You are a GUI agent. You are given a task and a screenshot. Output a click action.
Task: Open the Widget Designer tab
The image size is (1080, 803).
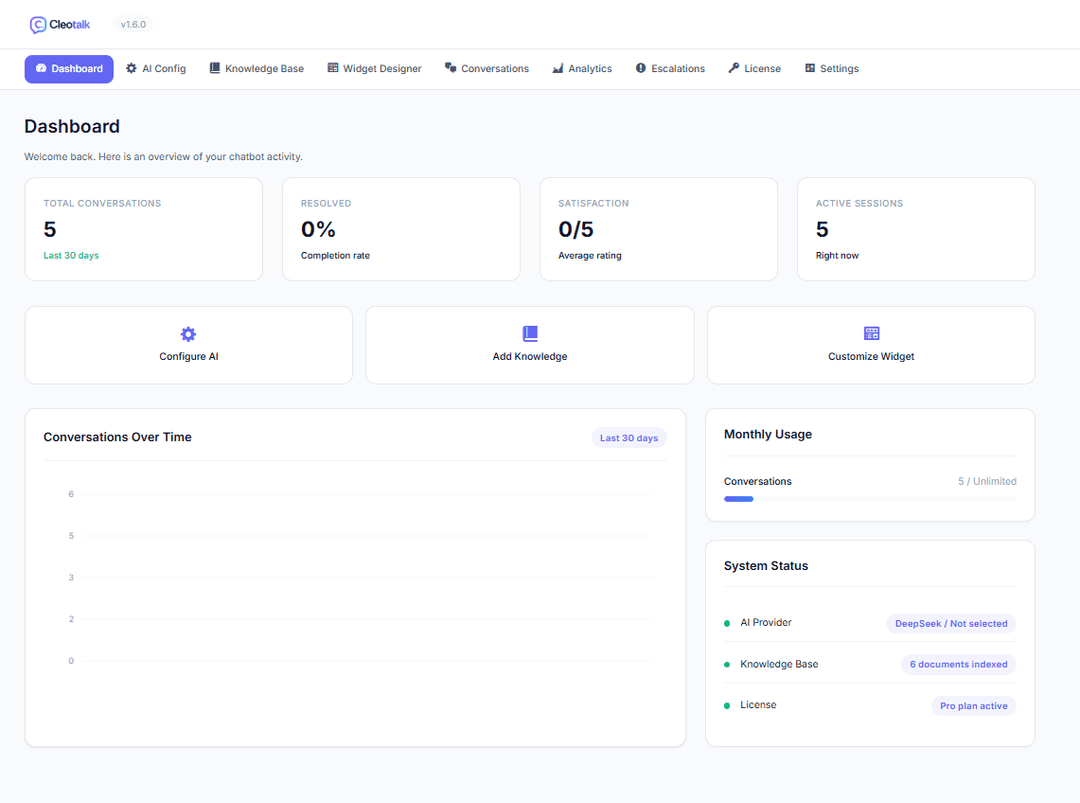coord(375,69)
